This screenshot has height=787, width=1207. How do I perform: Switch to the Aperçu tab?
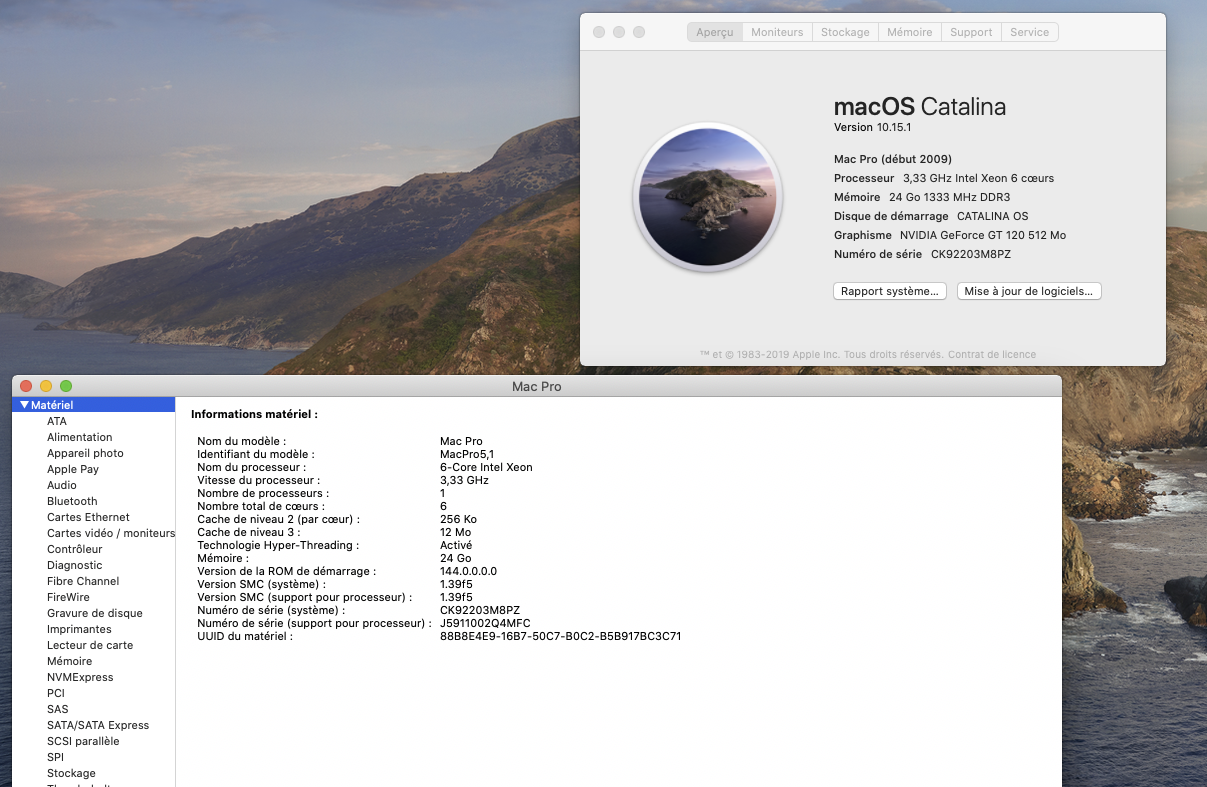click(x=715, y=32)
